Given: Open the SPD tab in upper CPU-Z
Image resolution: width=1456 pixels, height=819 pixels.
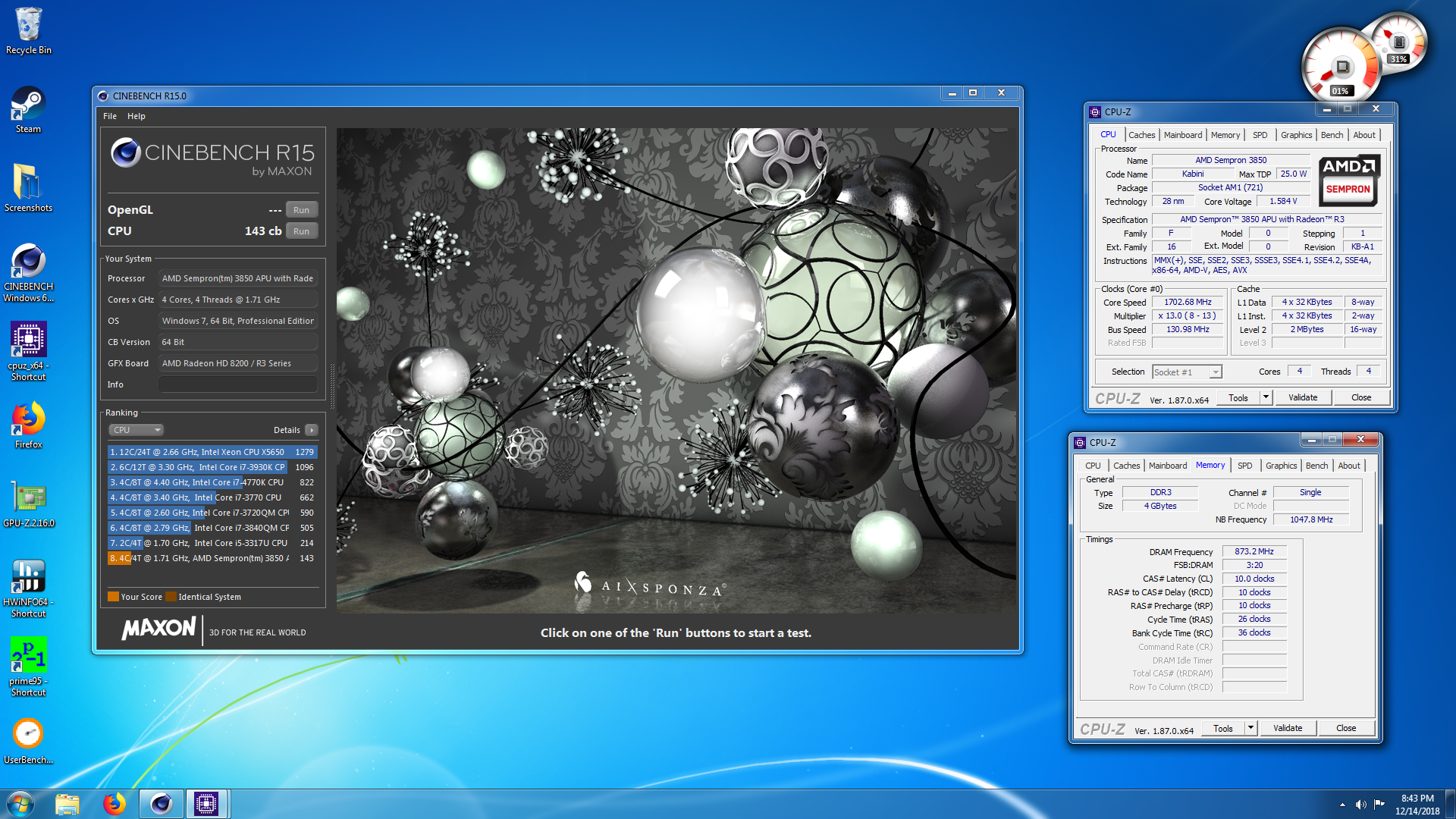Looking at the screenshot, I should 1260,135.
